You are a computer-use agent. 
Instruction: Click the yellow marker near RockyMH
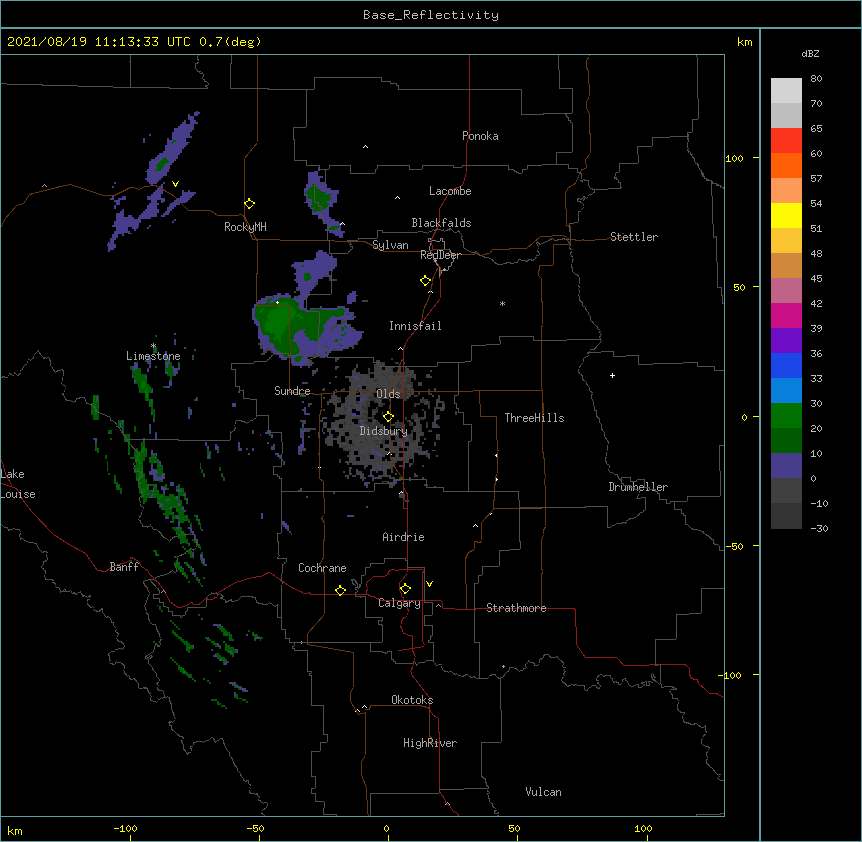249,204
